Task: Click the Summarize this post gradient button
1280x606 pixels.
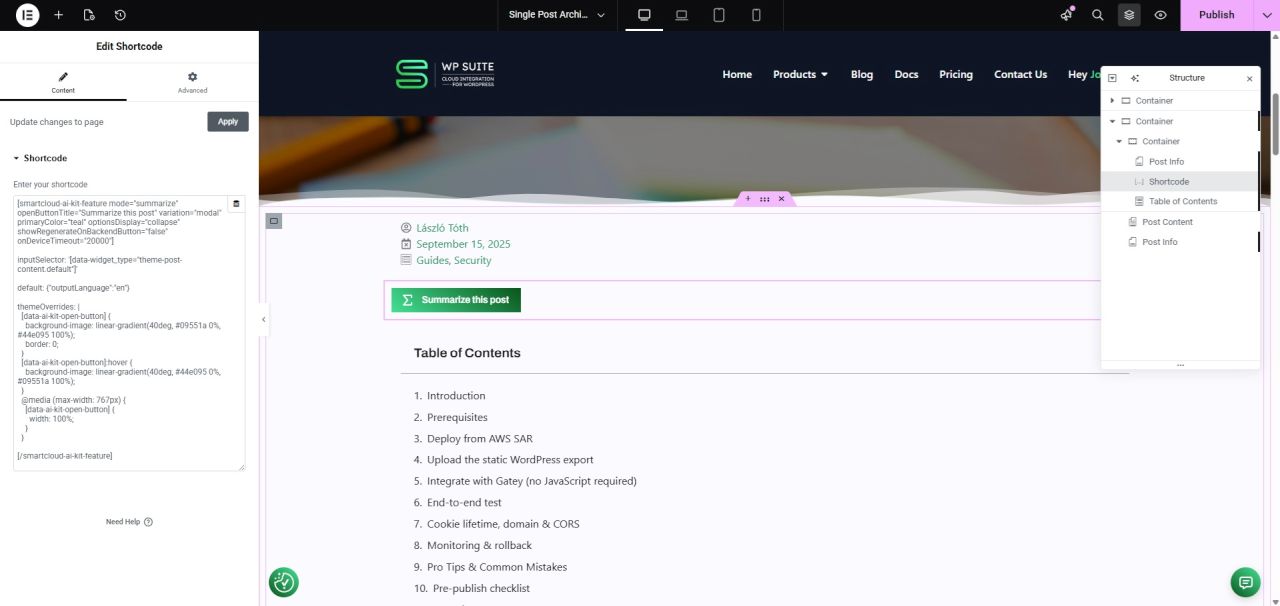Action: click(456, 300)
